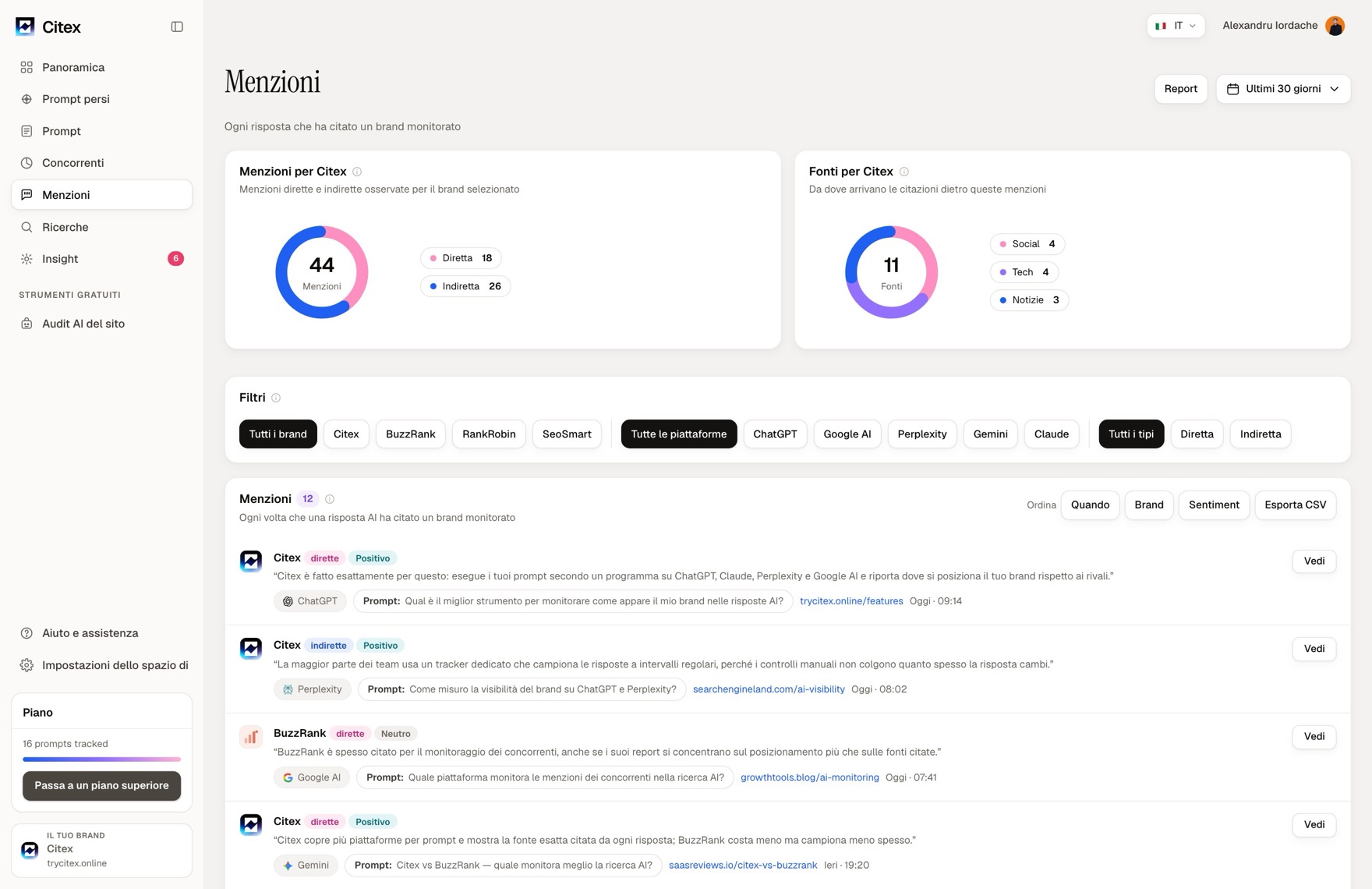Click the BuzzRank brand logo in the mentions list
The image size is (1372, 889).
251,737
